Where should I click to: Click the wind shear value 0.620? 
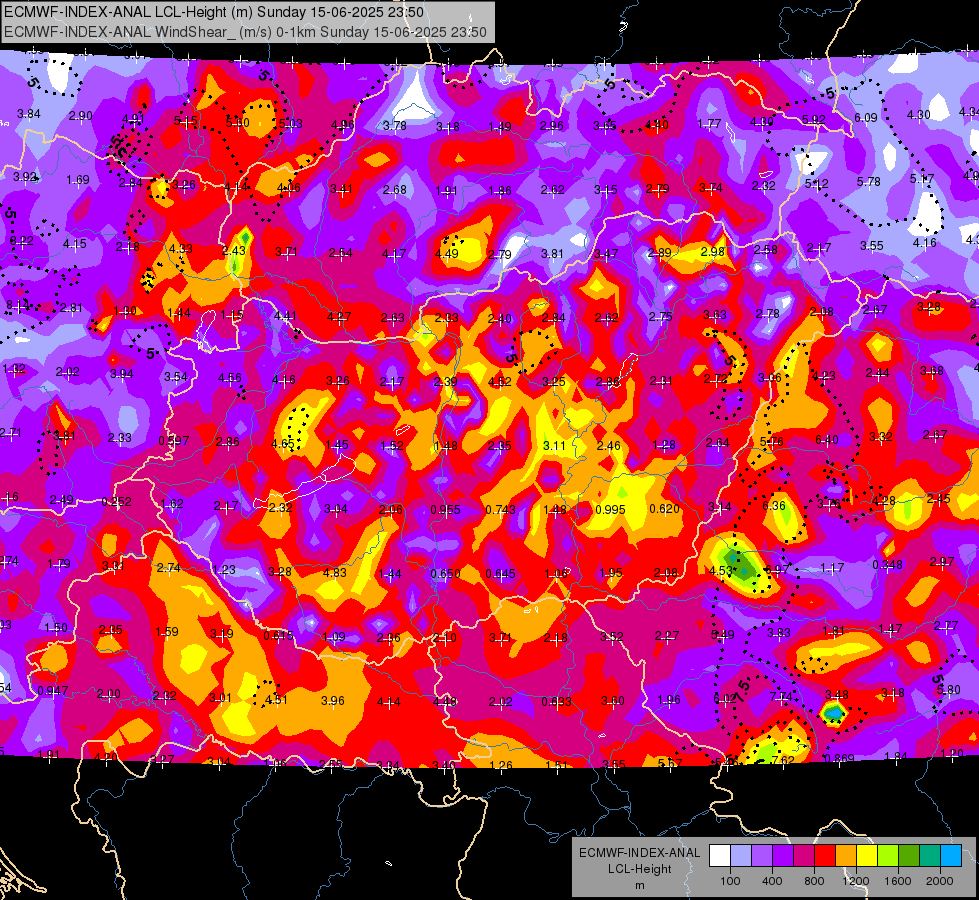[x=664, y=508]
